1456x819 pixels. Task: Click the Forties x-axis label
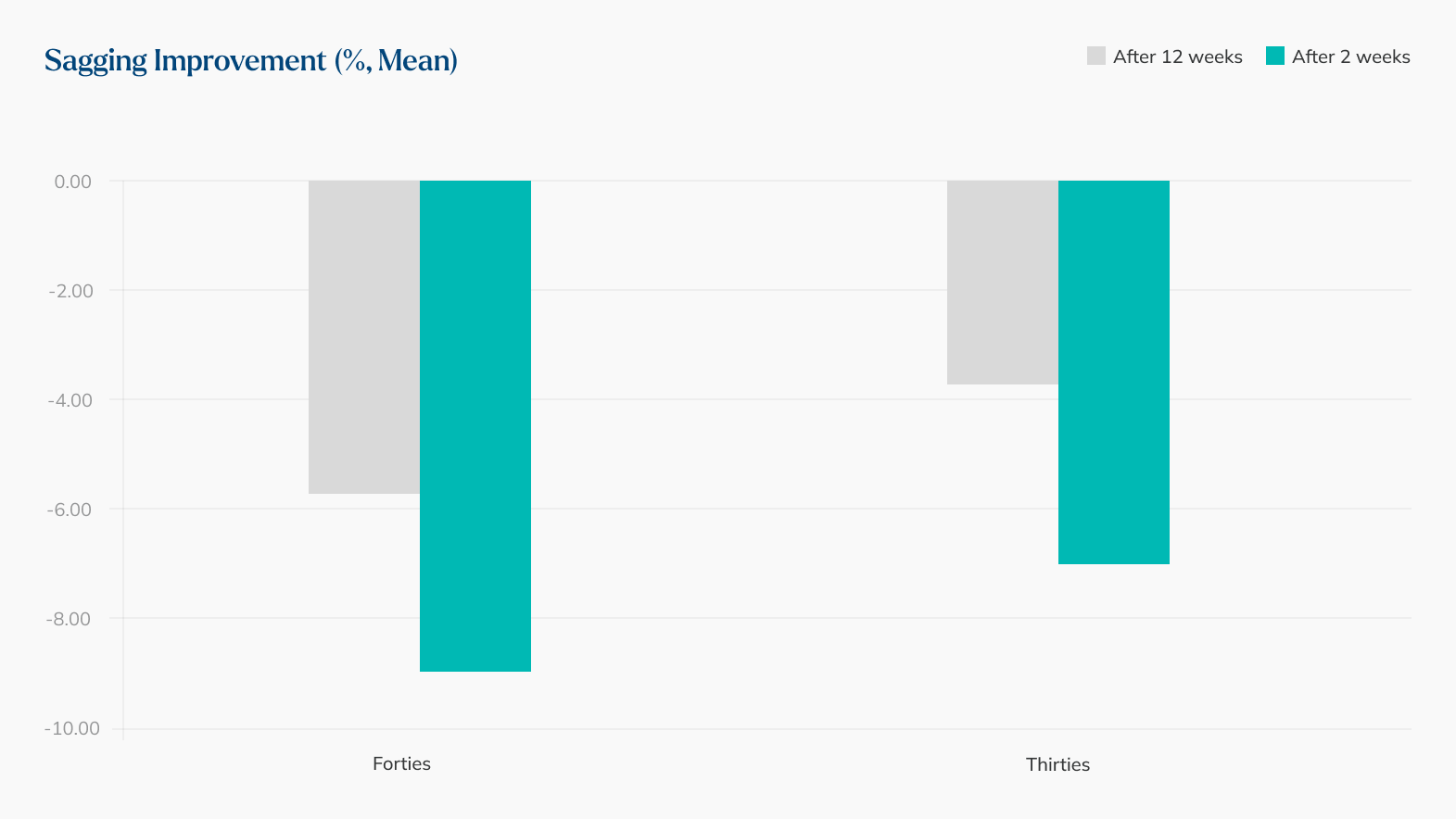coord(401,763)
